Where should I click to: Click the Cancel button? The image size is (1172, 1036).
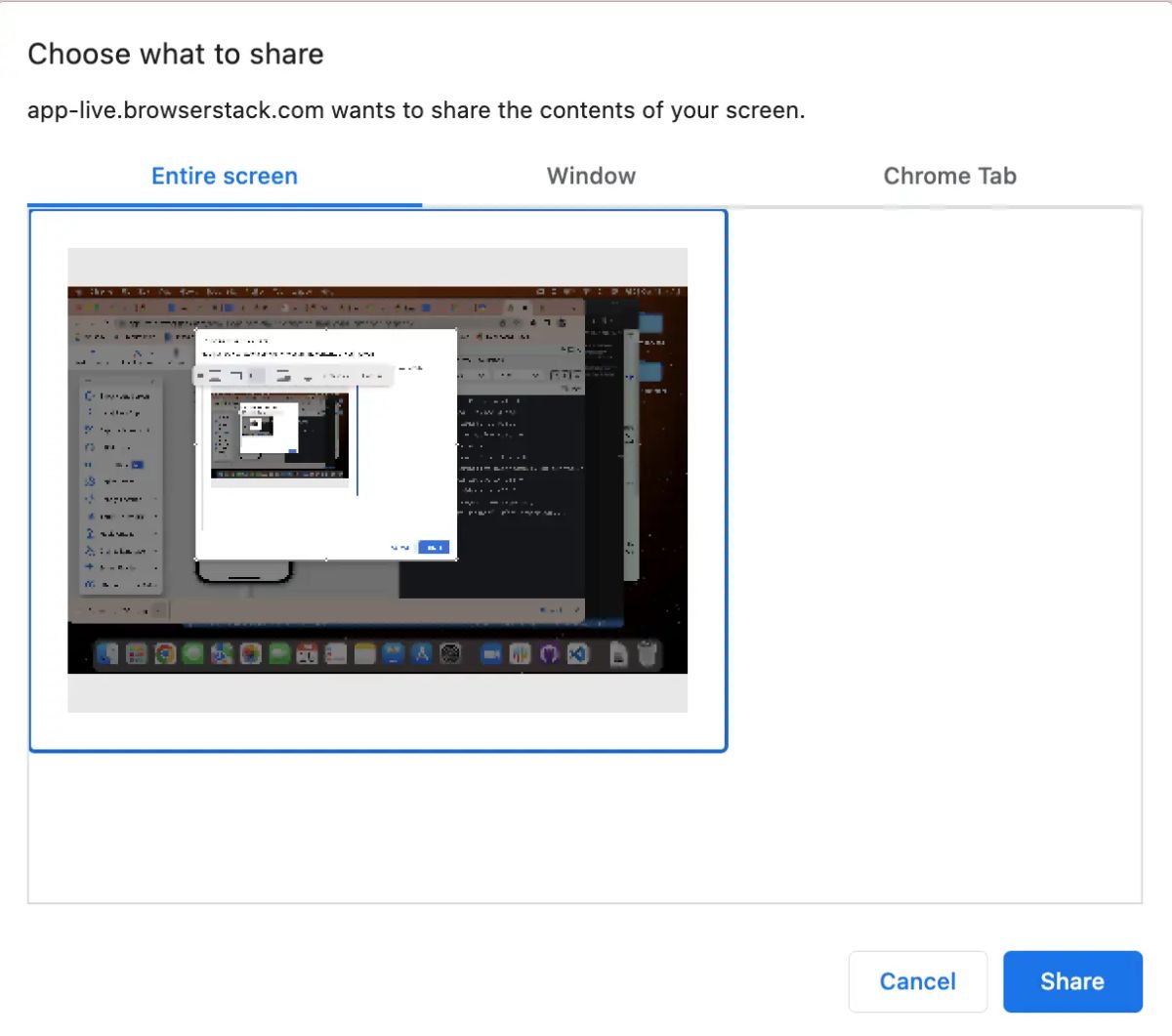[x=918, y=981]
